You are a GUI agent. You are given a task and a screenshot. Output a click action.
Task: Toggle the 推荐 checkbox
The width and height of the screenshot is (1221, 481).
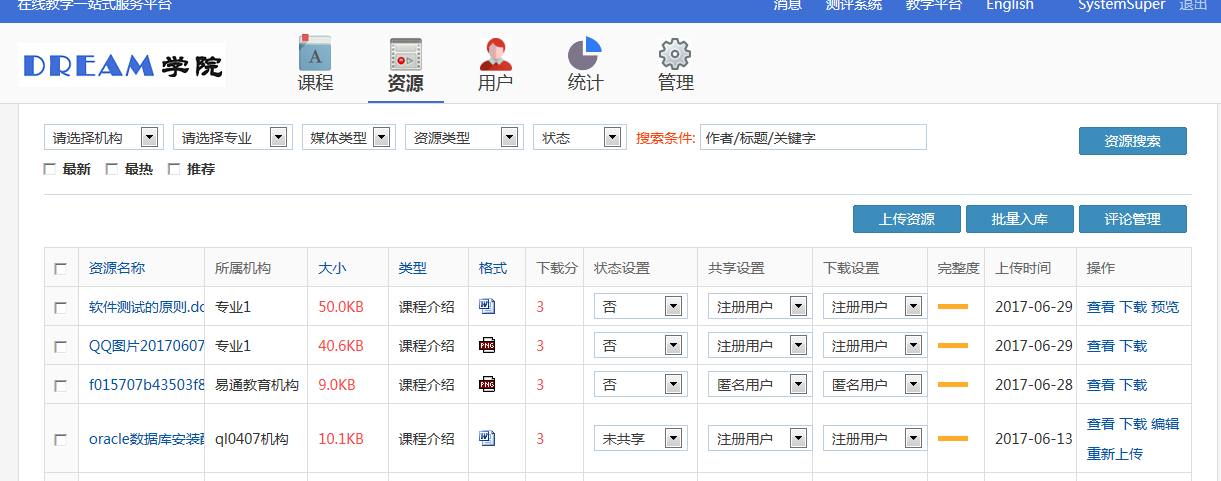click(x=173, y=169)
